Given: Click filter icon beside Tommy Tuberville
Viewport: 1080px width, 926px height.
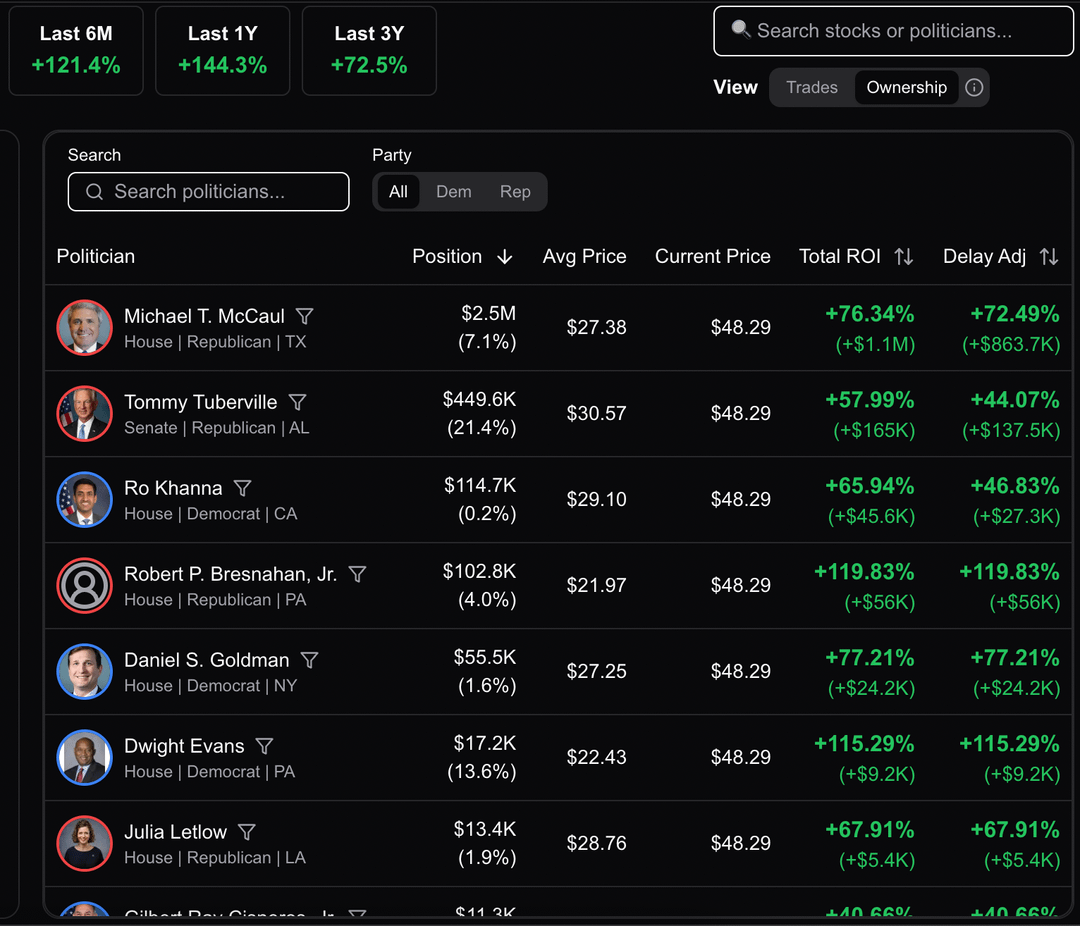Looking at the screenshot, I should tap(297, 402).
